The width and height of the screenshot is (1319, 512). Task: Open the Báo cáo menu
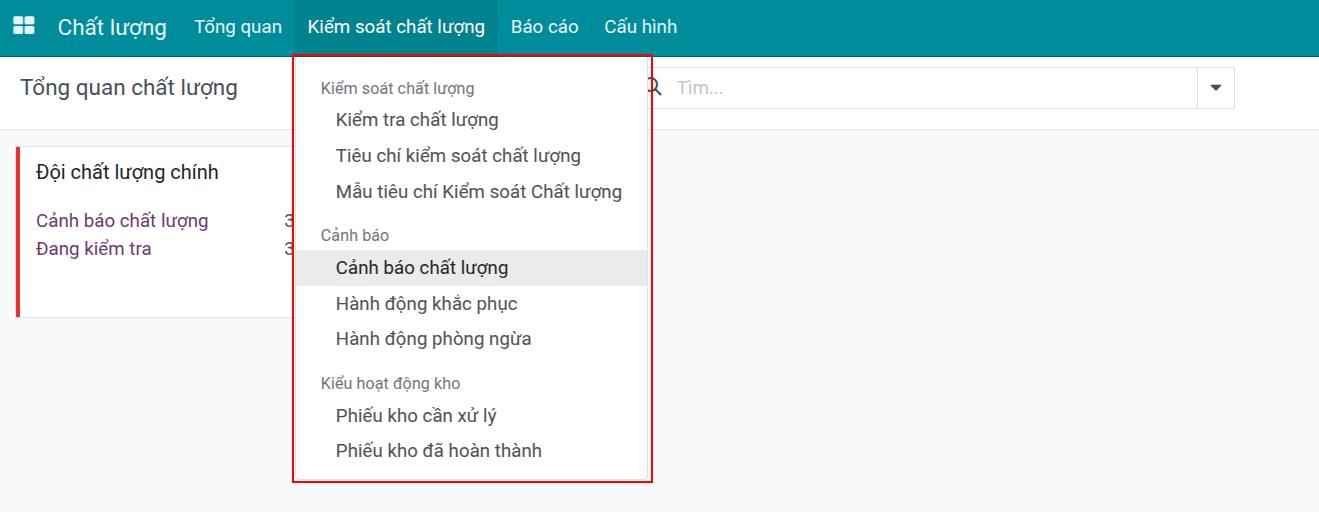pyautogui.click(x=545, y=27)
